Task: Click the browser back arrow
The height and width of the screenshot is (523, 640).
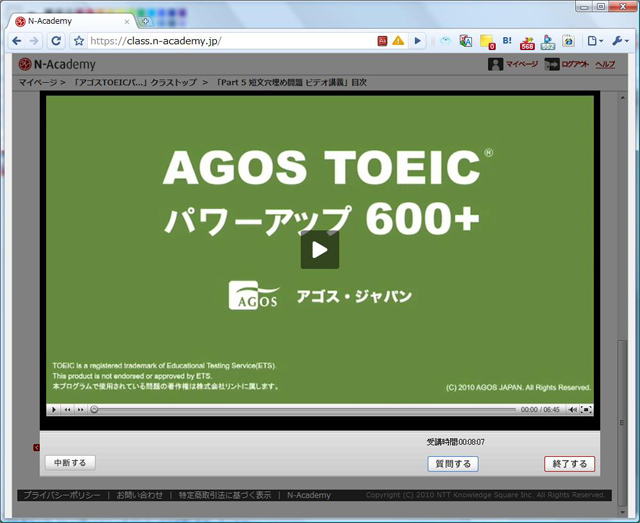Action: (17, 41)
